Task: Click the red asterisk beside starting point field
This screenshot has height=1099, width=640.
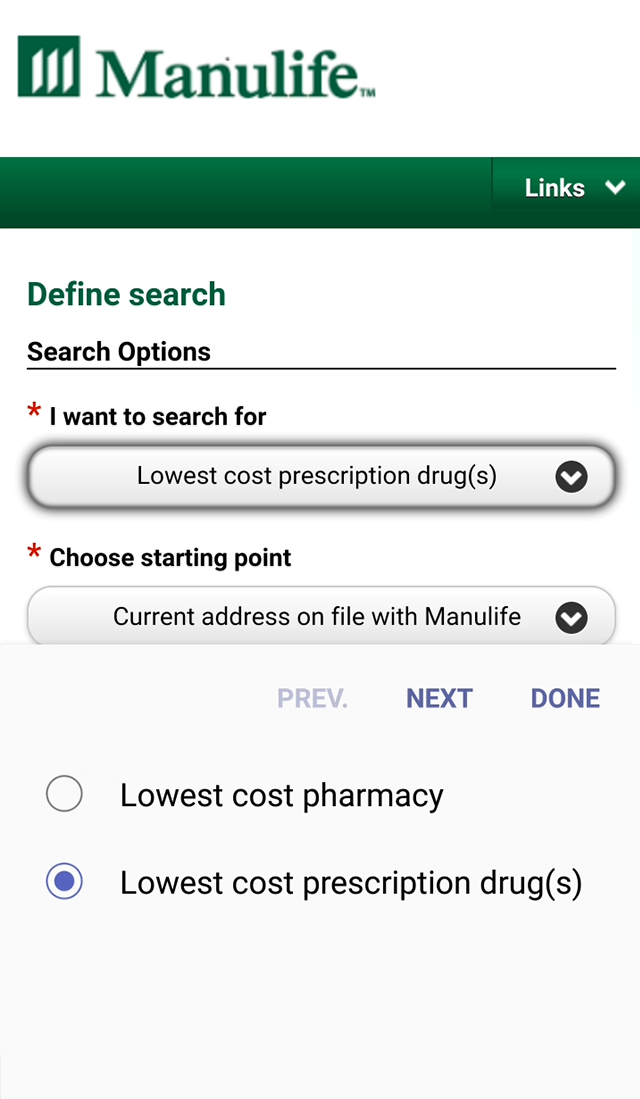Action: 33,551
